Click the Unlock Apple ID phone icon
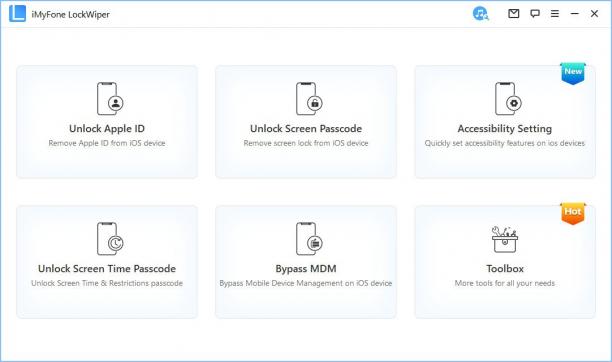Image resolution: width=612 pixels, height=362 pixels. pos(110,99)
